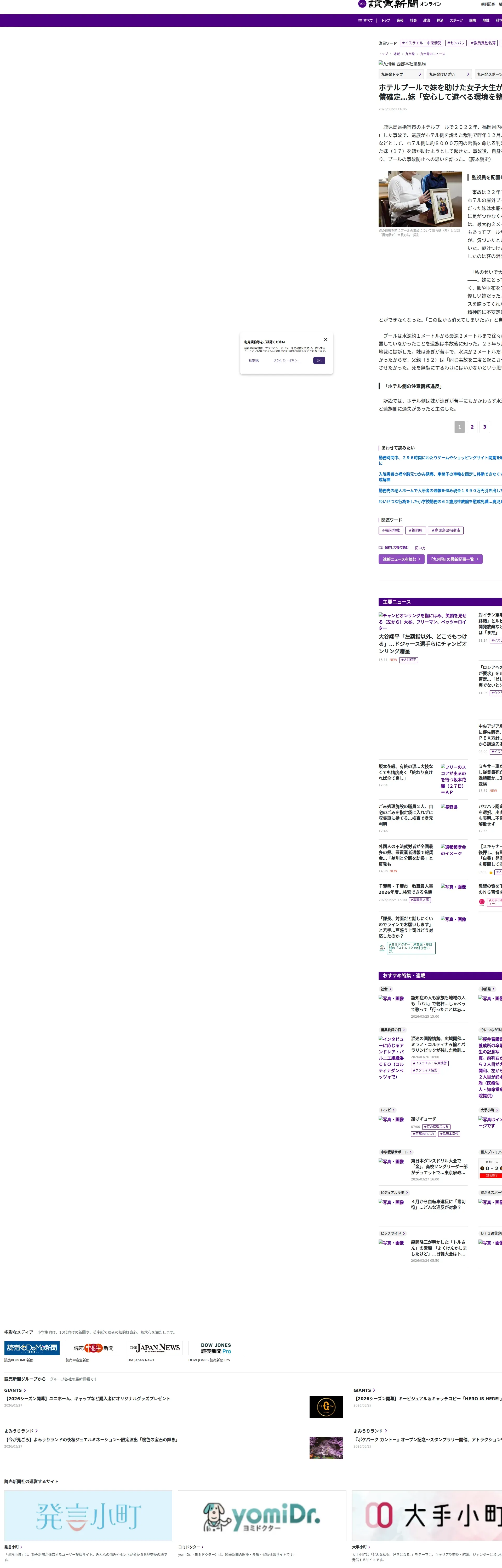Click the 読売KODOMO新聞 logo

point(32,1348)
